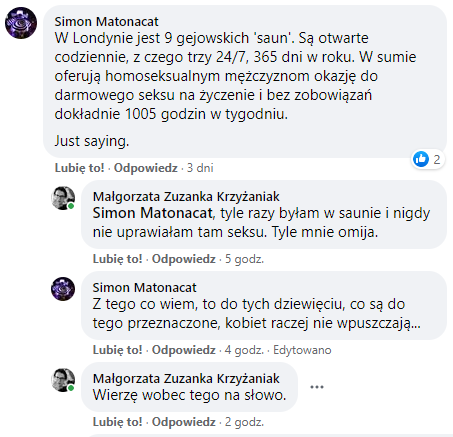Open Simon Matonacat's avatar on nested reply
The image size is (453, 437).
(x=63, y=289)
